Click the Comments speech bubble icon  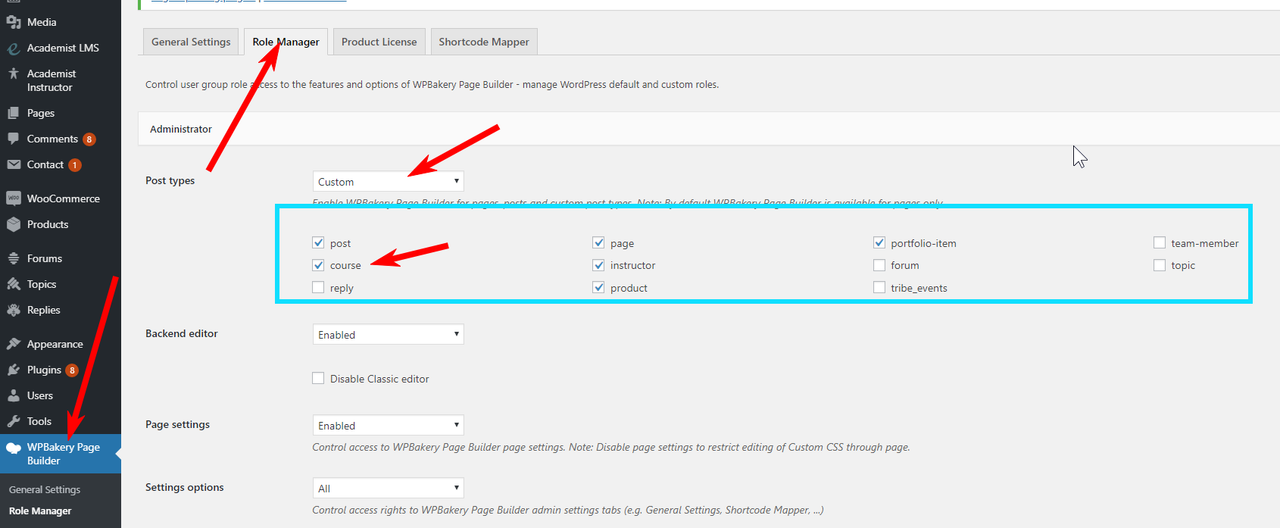pyautogui.click(x=13, y=139)
